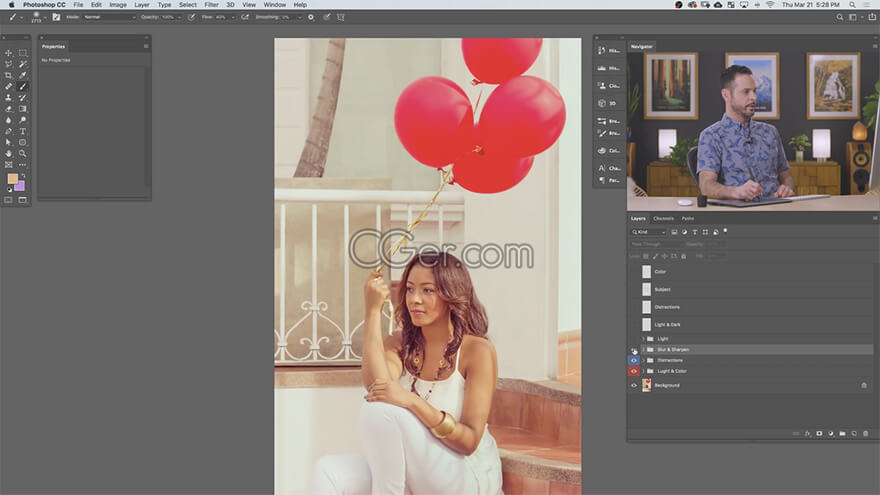Select the Rectangular Marquee tool

[22, 53]
